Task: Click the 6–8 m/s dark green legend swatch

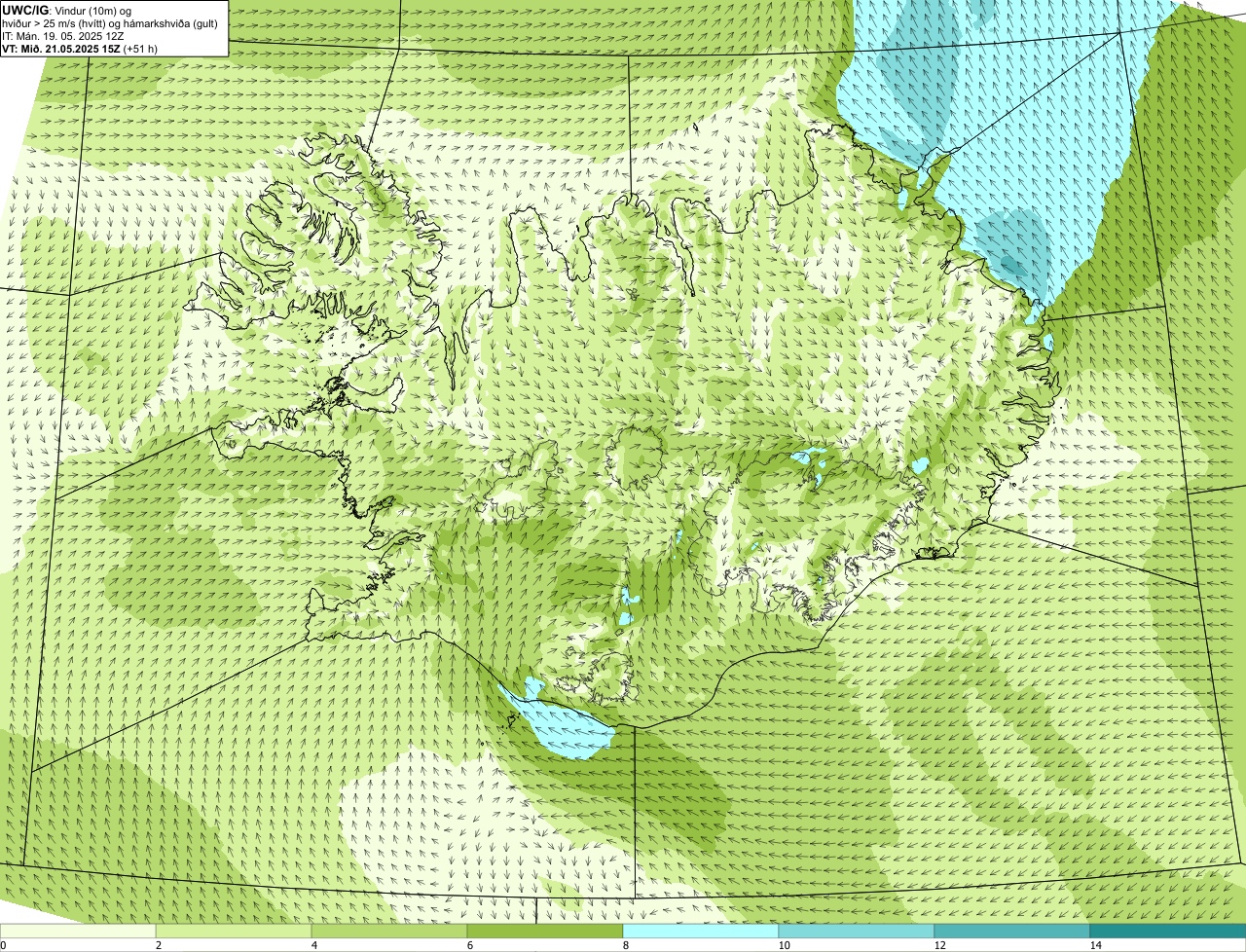Action: point(545,931)
